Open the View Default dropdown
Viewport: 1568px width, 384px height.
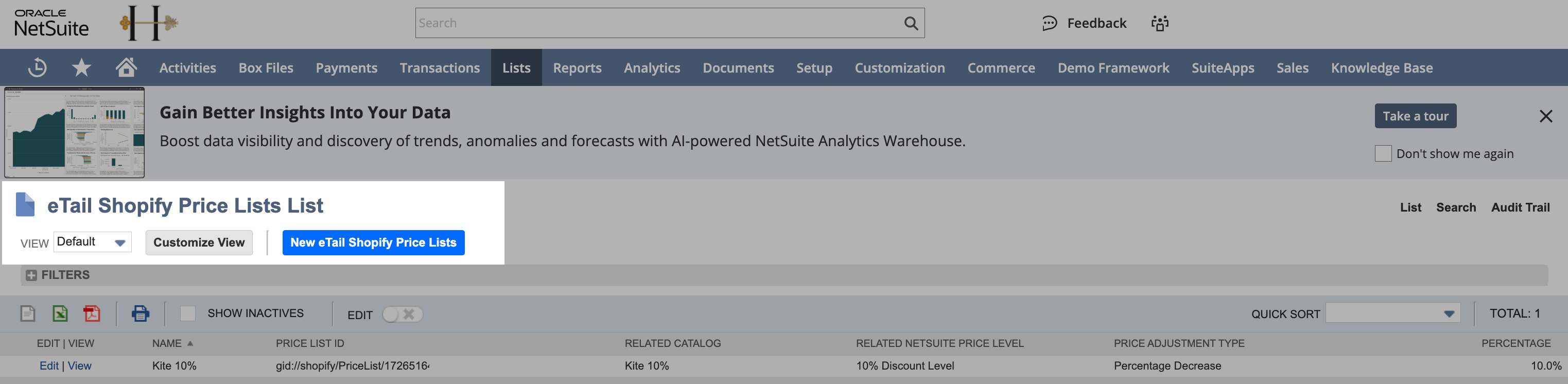pyautogui.click(x=93, y=242)
